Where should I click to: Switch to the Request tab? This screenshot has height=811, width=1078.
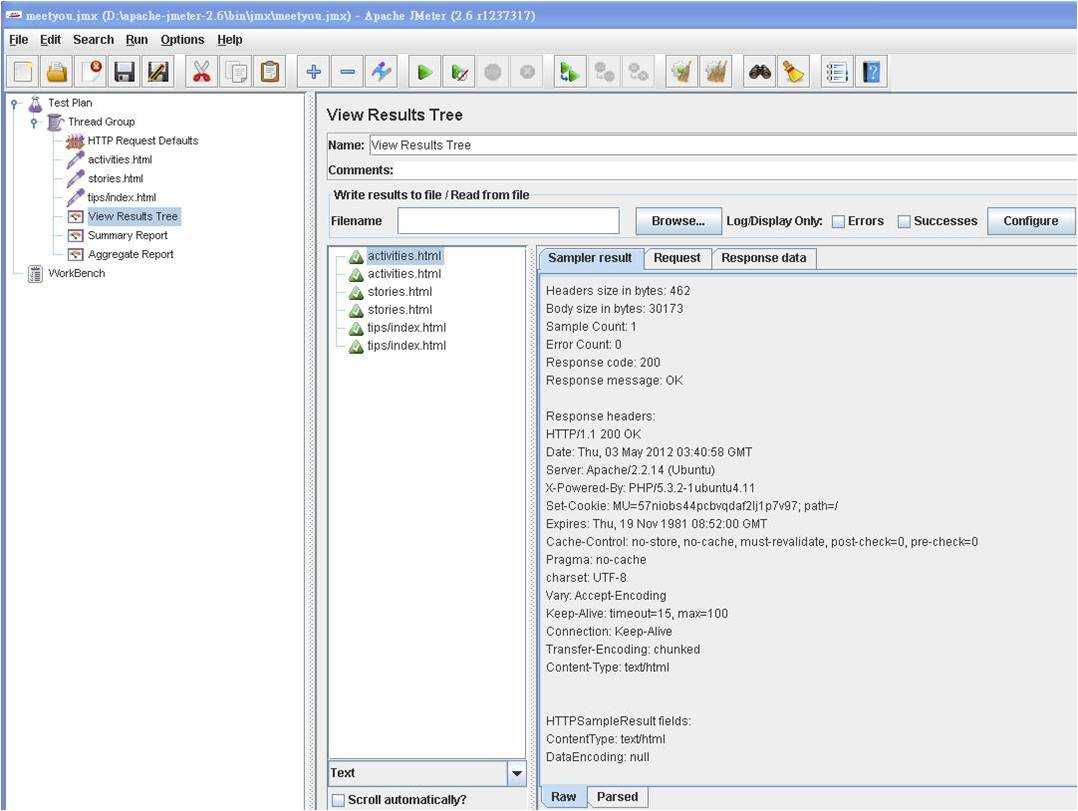click(x=676, y=258)
